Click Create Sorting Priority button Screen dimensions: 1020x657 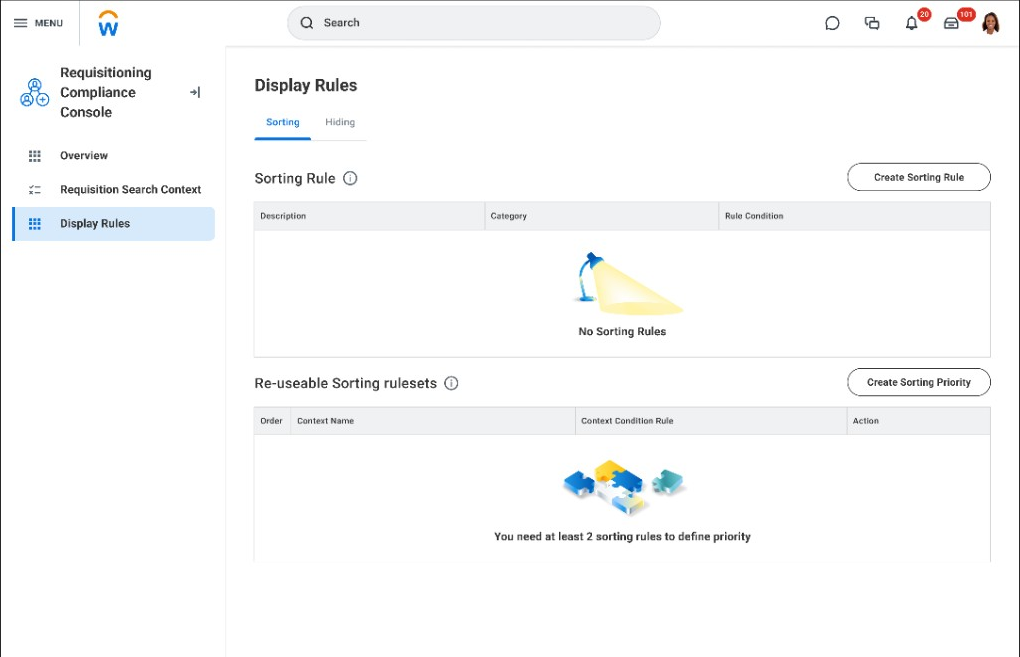point(919,382)
